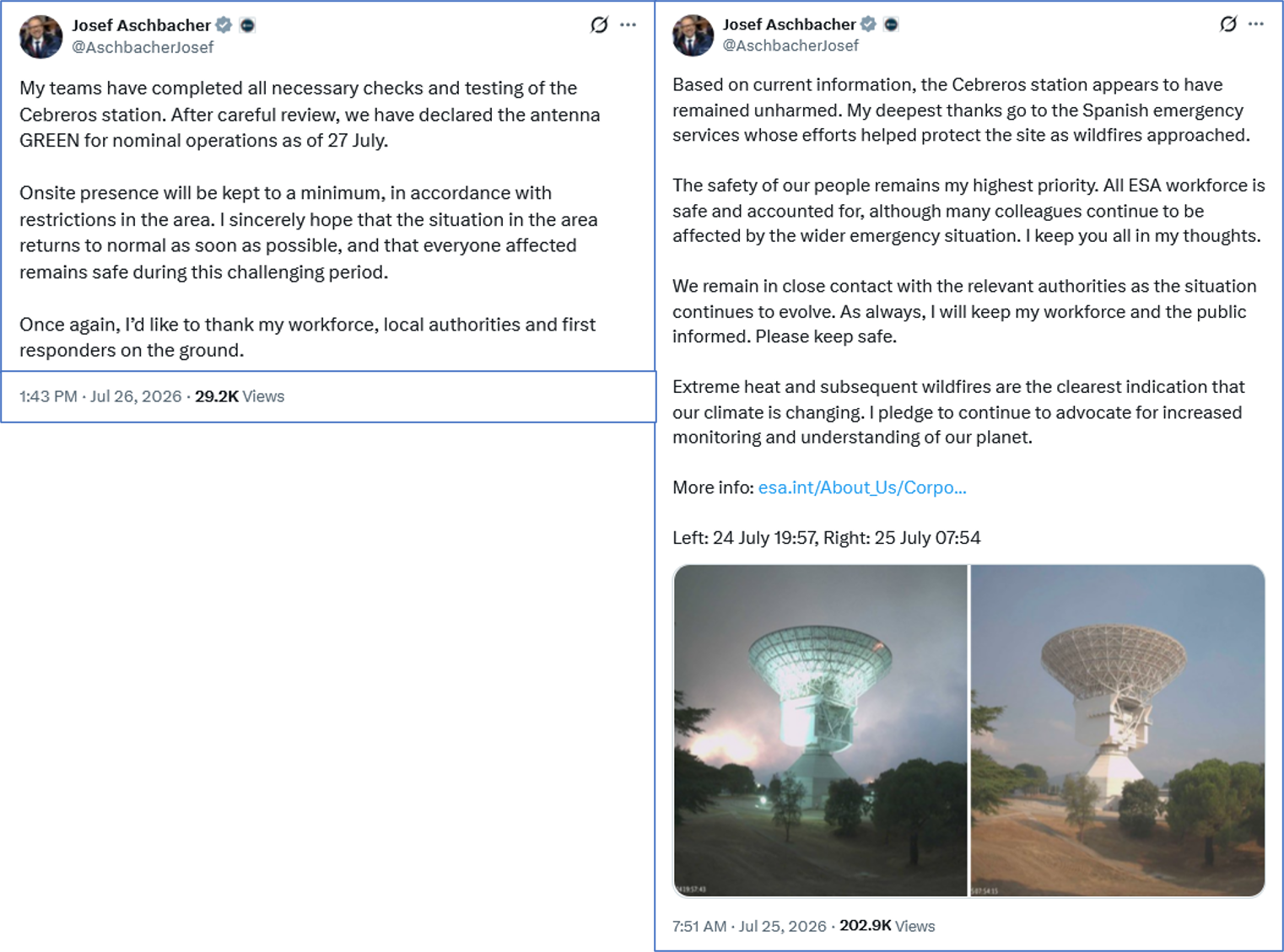The width and height of the screenshot is (1284, 952).
Task: Open the daytime antenna photo on the right
Action: [x=1118, y=730]
